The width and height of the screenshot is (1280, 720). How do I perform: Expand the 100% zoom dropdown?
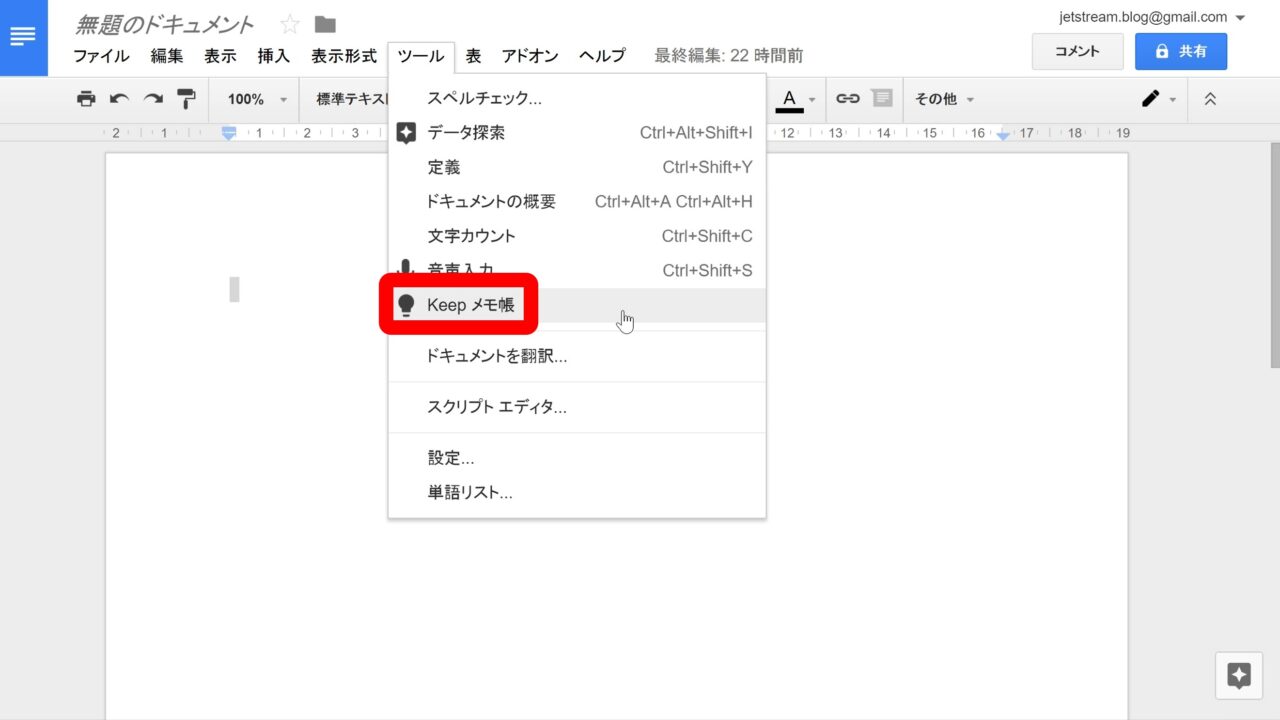pos(257,99)
